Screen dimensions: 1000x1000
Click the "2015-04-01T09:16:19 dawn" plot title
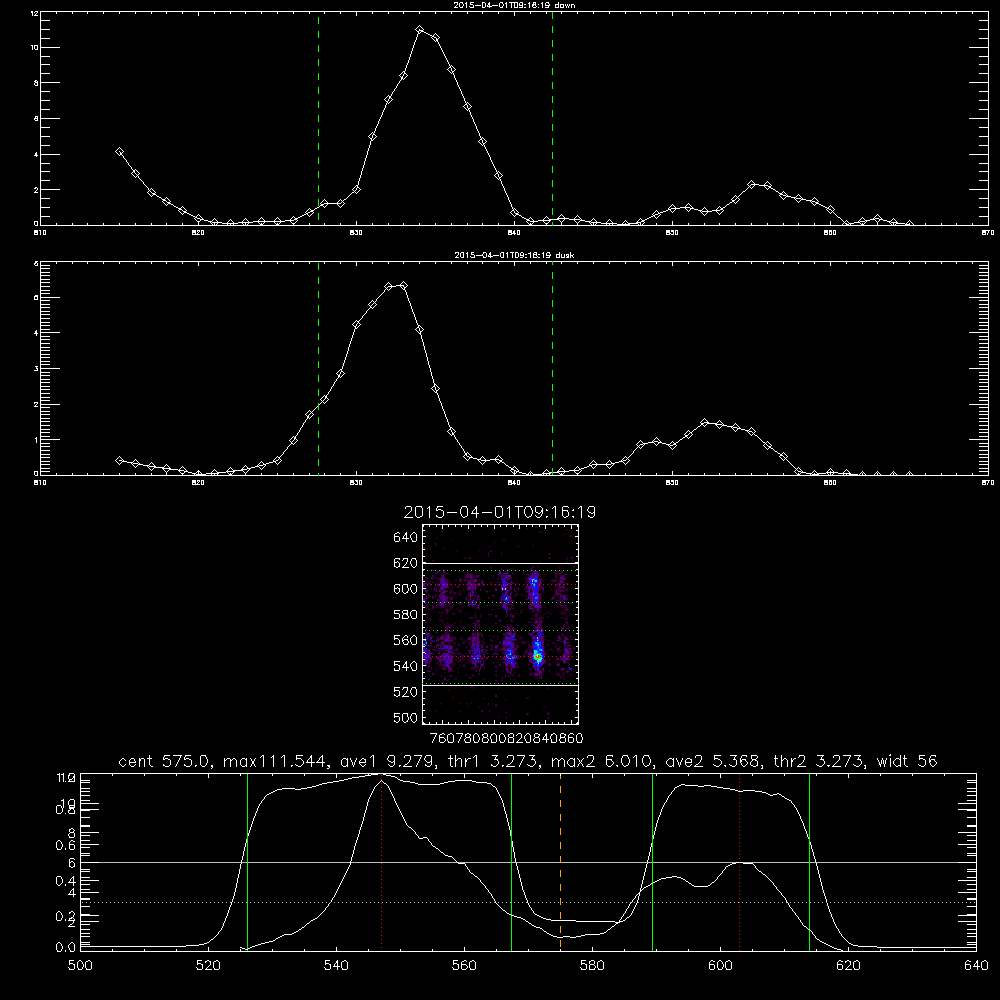point(514,5)
